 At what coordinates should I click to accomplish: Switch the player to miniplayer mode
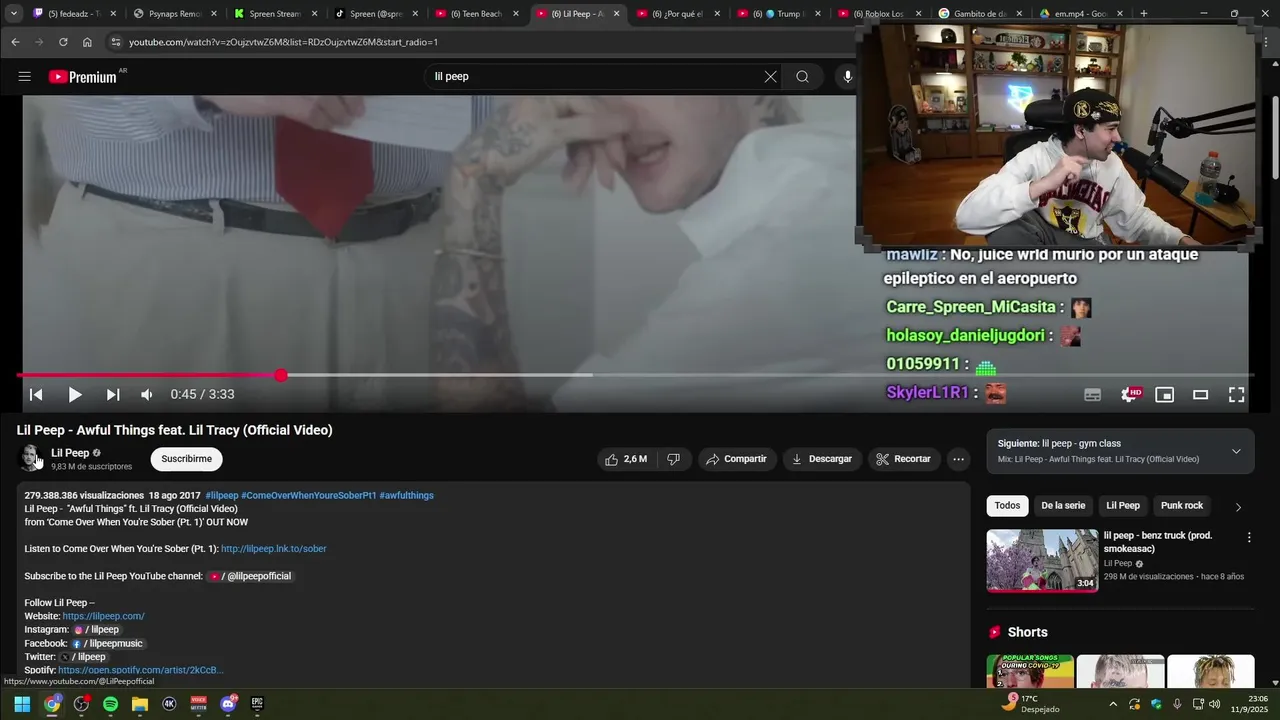[x=1165, y=395]
